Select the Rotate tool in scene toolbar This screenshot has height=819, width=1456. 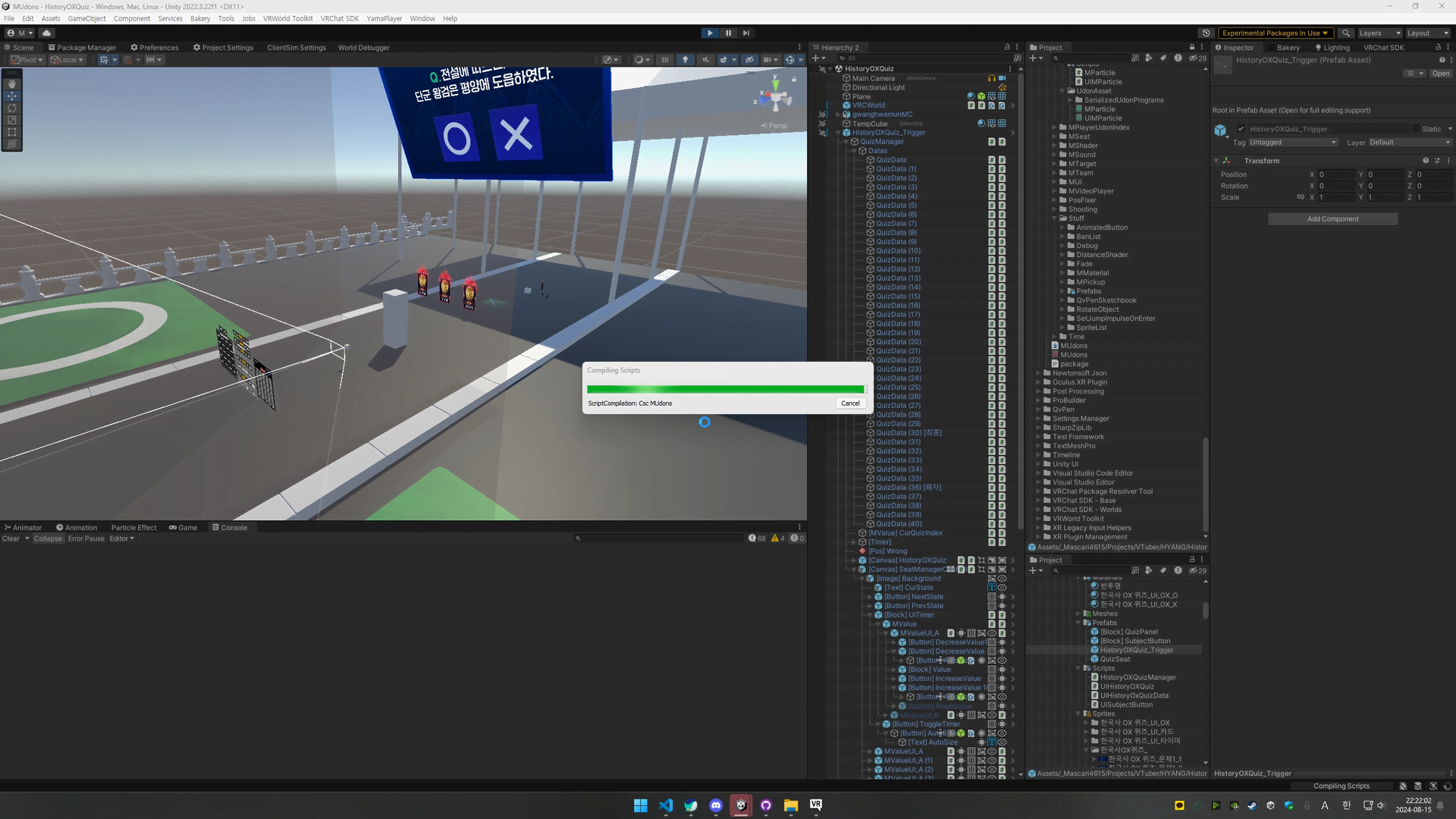coord(12,108)
